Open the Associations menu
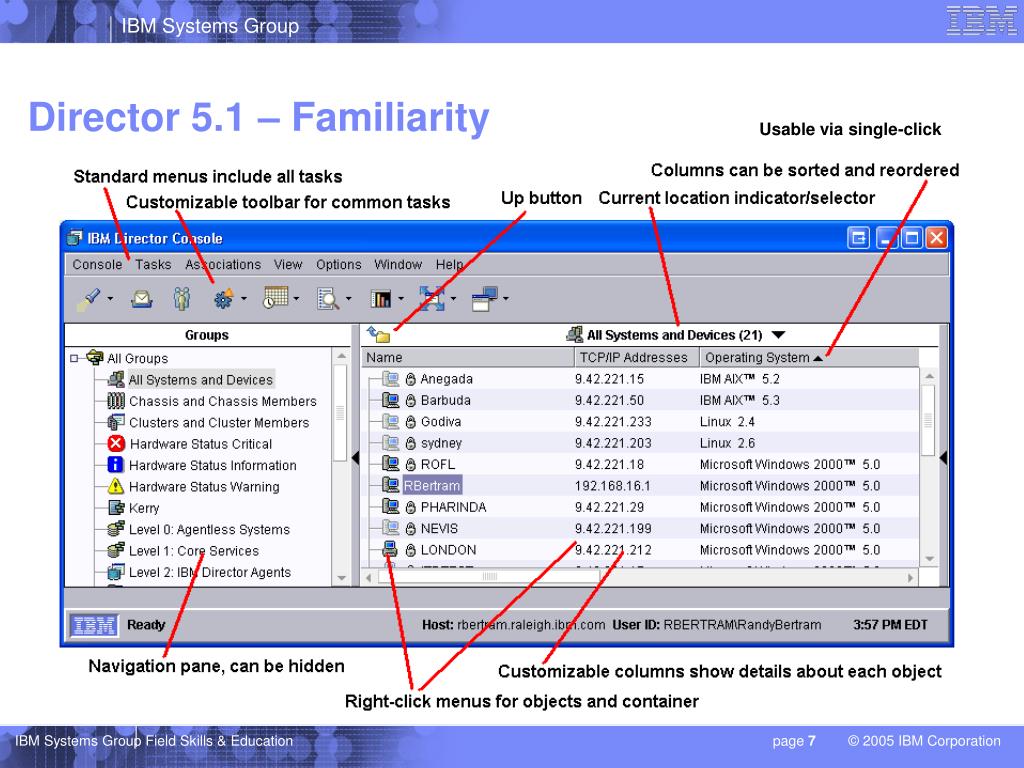The image size is (1024, 768). coord(223,264)
